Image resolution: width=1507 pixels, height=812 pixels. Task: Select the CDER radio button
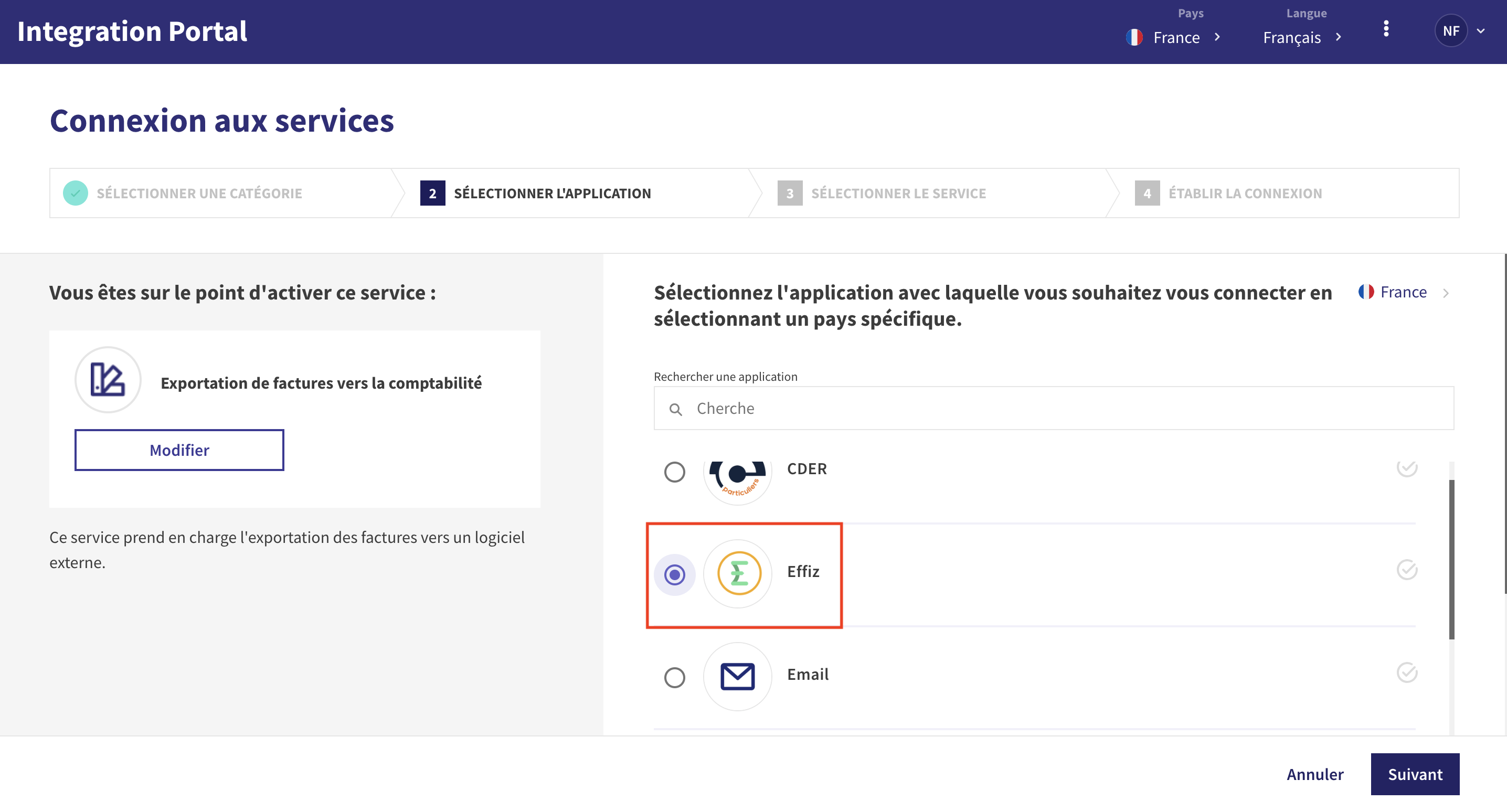tap(674, 472)
